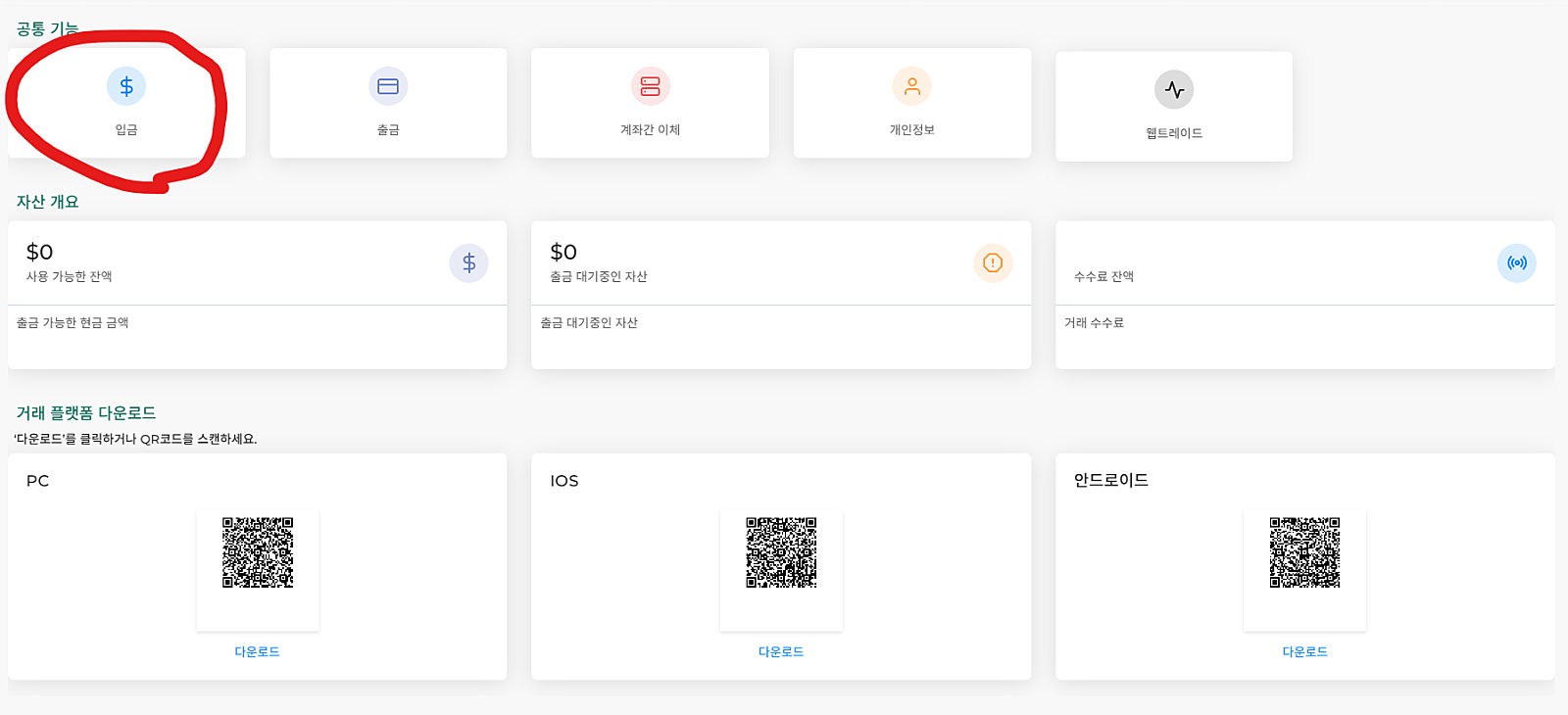
Task: Select the 사용 가능한 잔액 text
Action: [x=69, y=276]
